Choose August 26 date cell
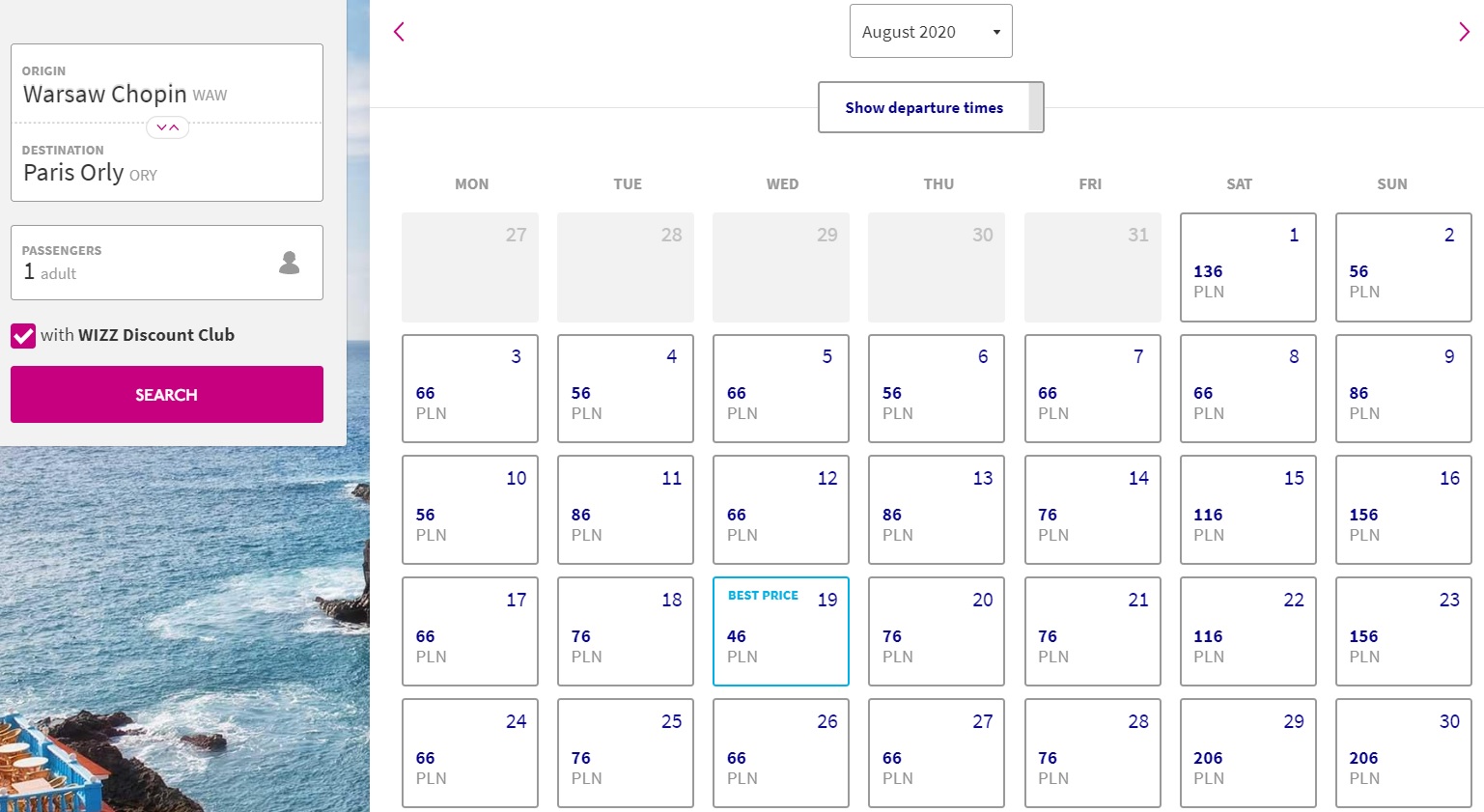 (x=781, y=753)
